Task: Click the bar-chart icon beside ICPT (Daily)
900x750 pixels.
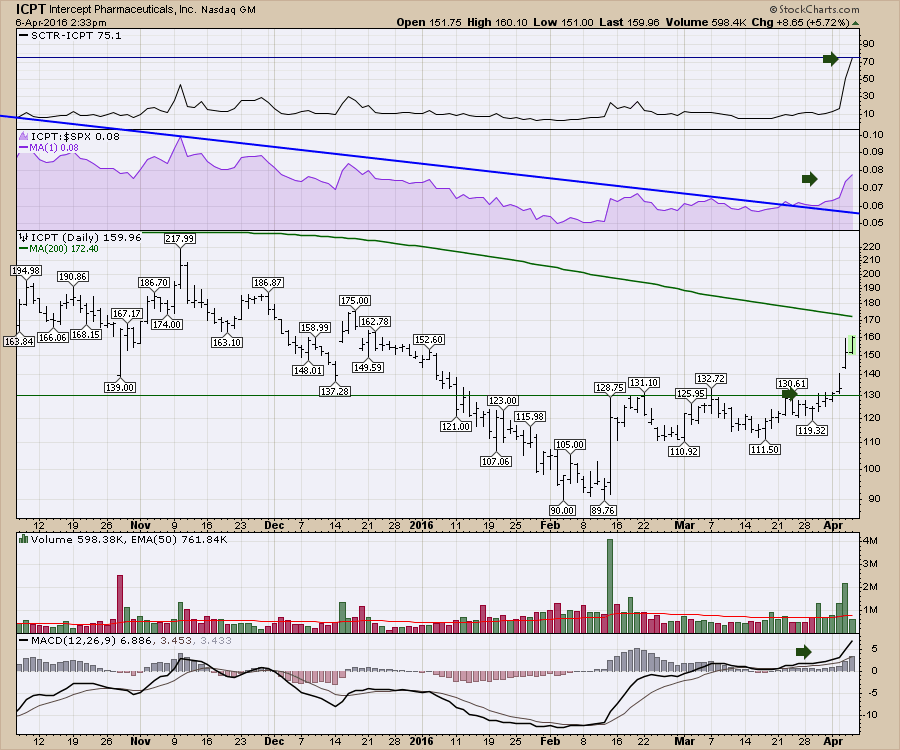Action: (24, 238)
